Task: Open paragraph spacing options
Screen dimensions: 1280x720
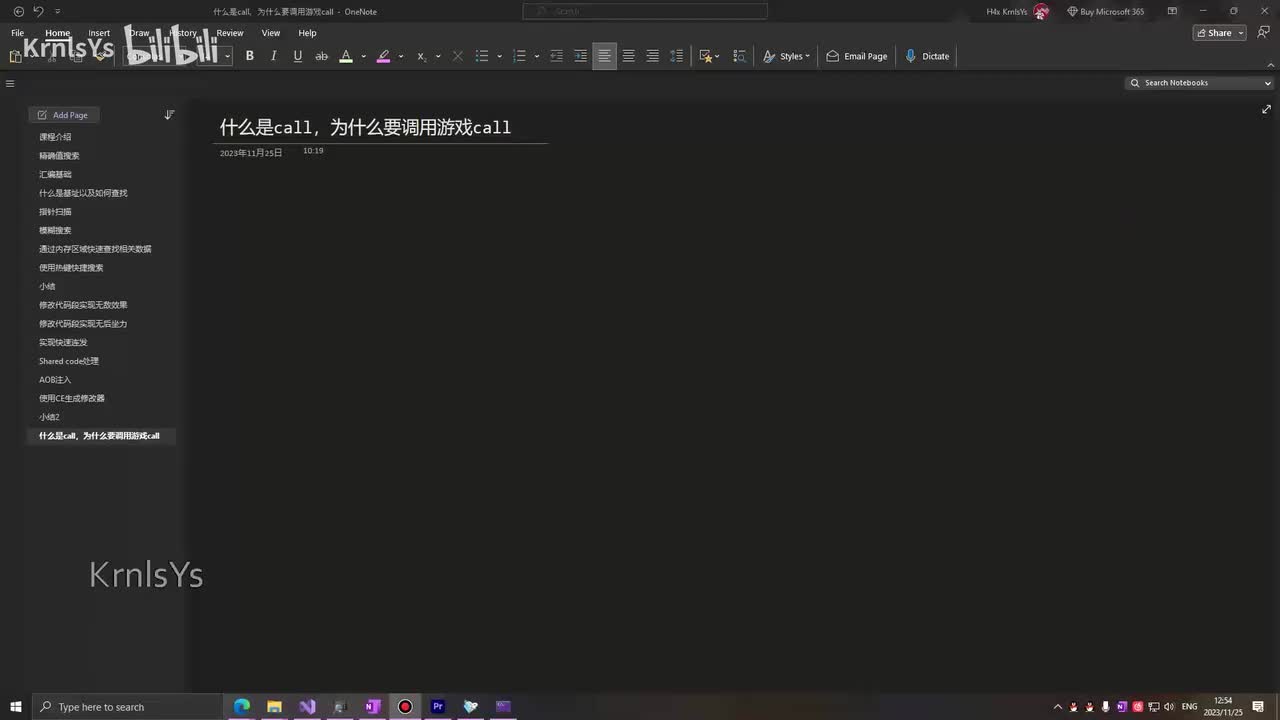Action: pos(676,56)
